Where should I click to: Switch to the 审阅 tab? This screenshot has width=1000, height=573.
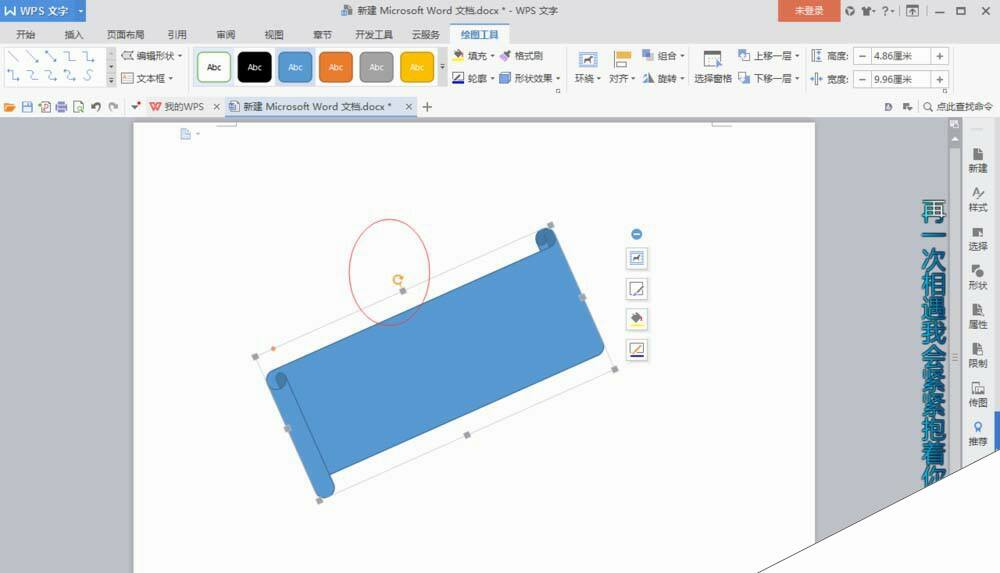226,34
